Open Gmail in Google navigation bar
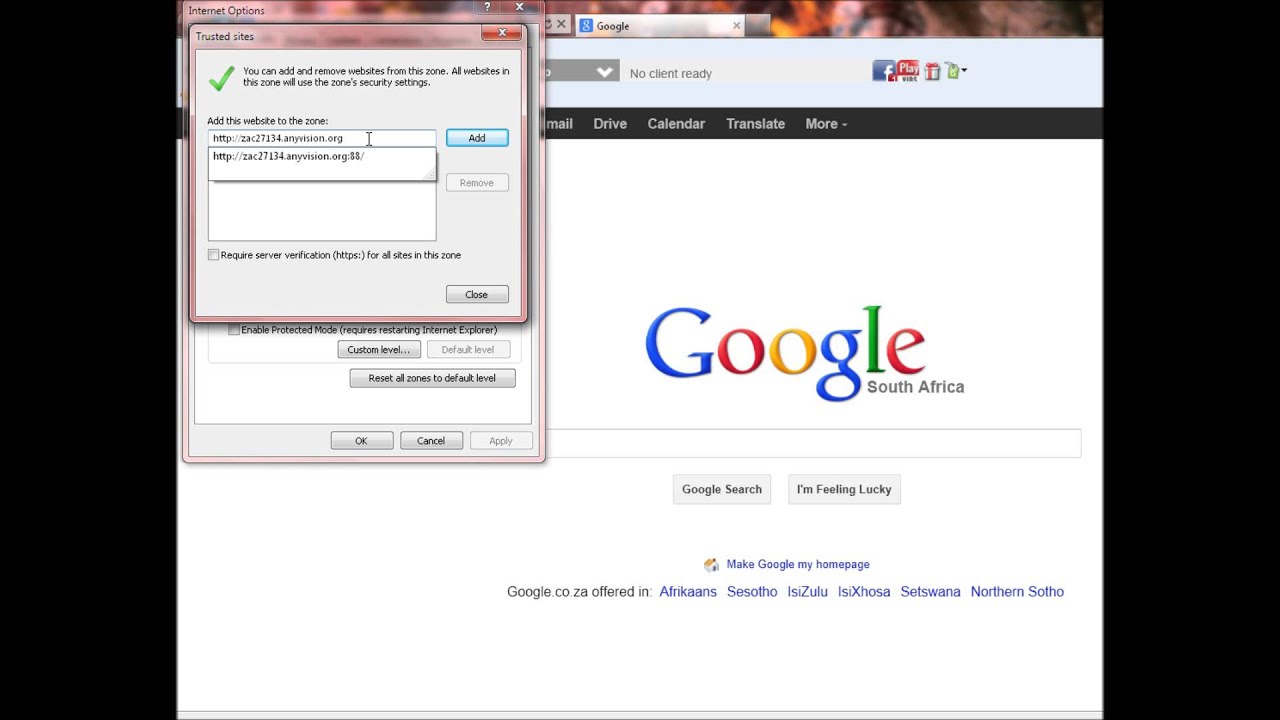This screenshot has height=720, width=1280. 559,124
